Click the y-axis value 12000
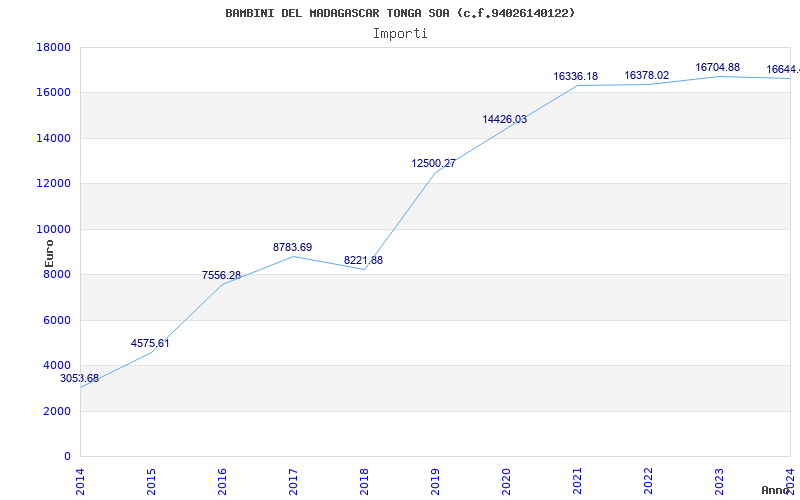 coord(53,184)
